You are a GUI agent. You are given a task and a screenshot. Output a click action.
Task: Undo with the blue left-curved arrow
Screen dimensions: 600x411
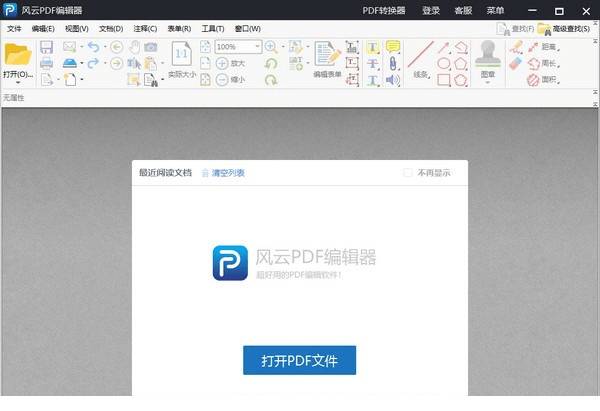93,47
